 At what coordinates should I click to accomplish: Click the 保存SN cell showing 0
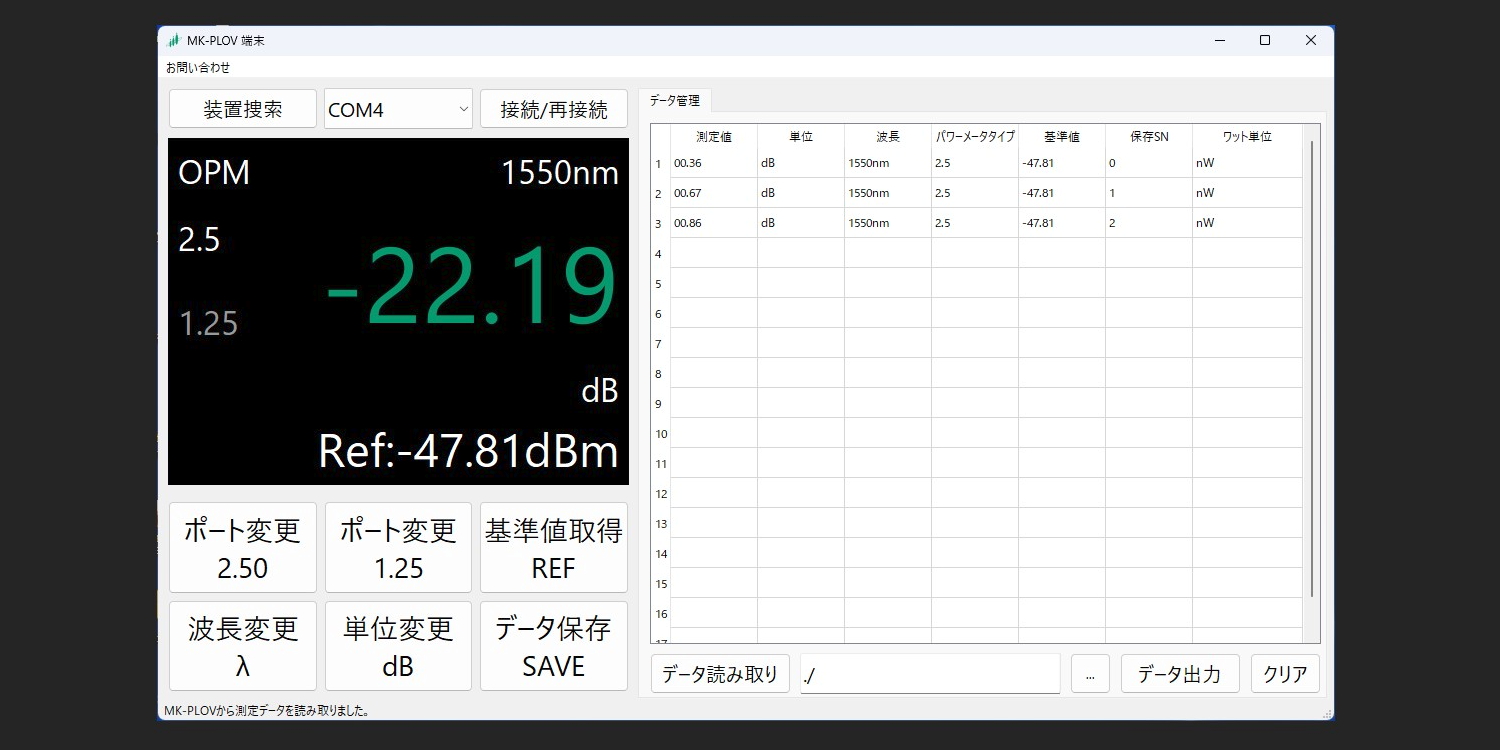point(1149,163)
